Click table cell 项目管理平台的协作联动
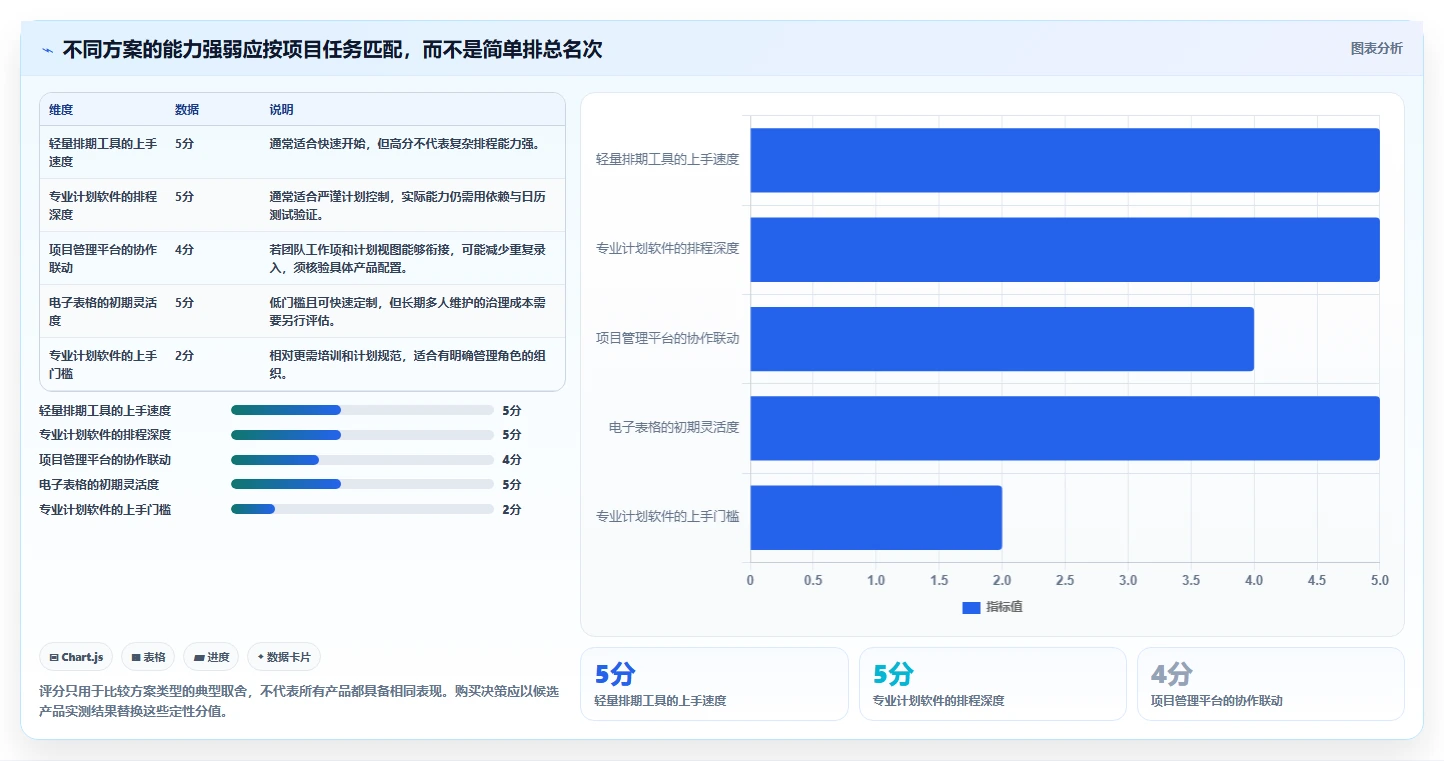The image size is (1444, 761). coord(103,258)
